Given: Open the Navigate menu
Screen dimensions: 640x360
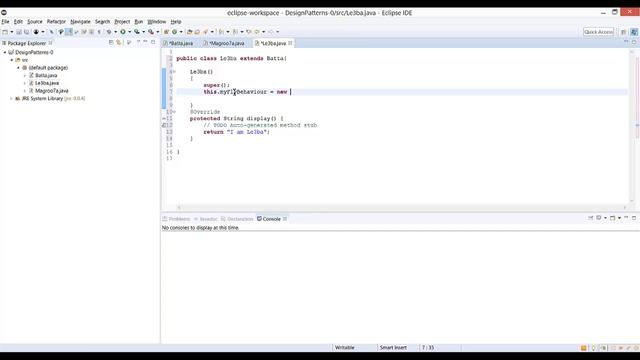Looking at the screenshot, I should pyautogui.click(x=80, y=22).
